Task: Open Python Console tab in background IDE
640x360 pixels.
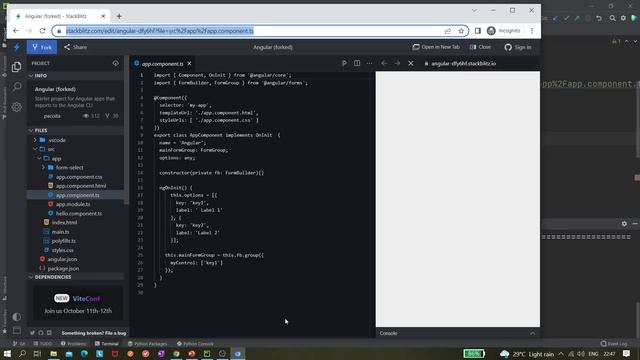Action: pyautogui.click(x=195, y=344)
